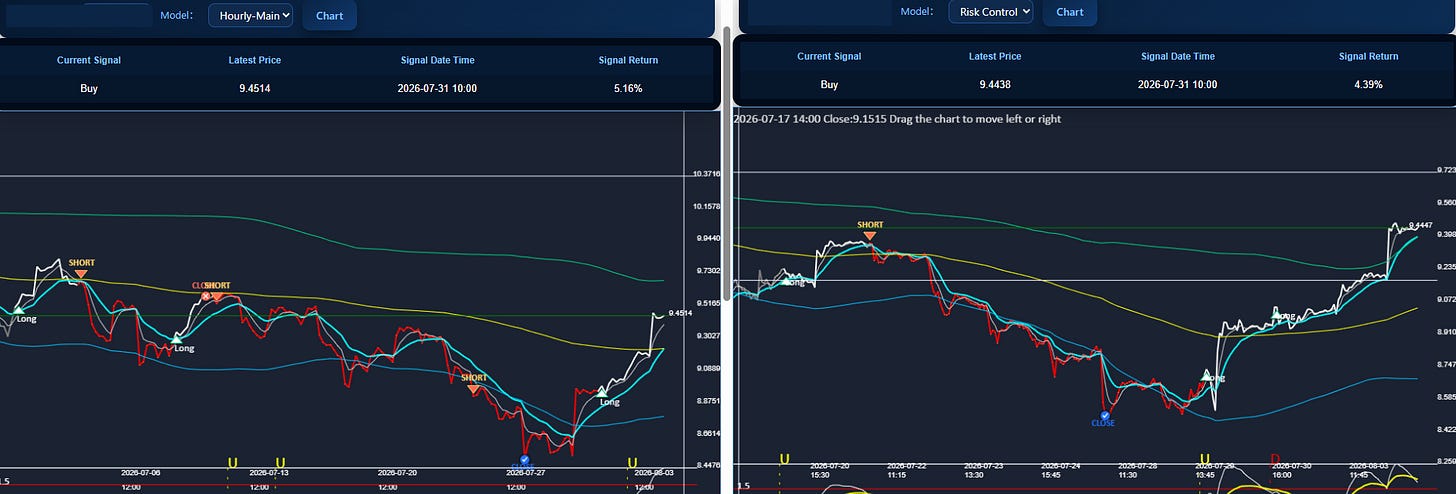Screen dimensions: 1456x494
Task: Click signal return 4.39% value
Action: (1369, 85)
